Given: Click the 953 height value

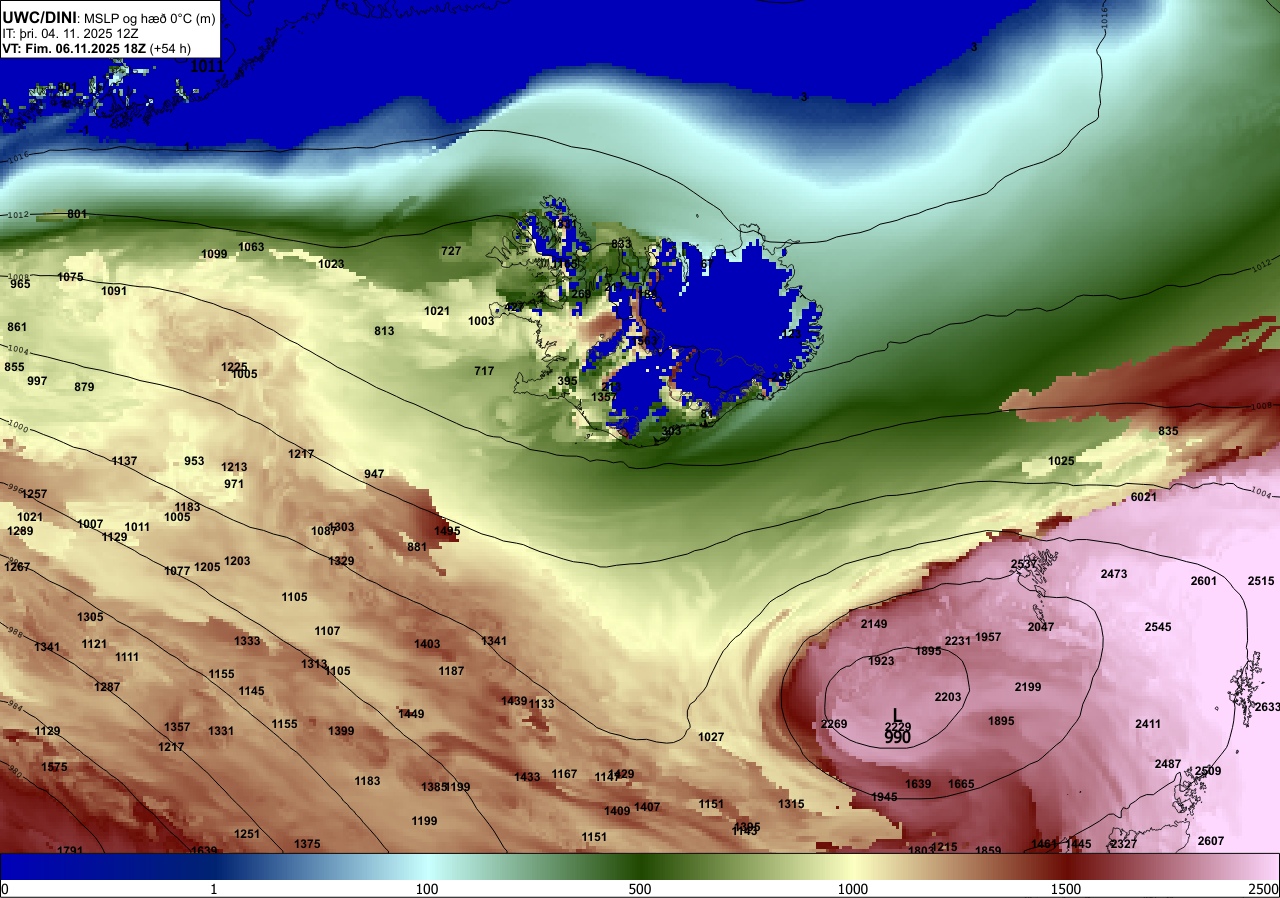Looking at the screenshot, I should point(194,461).
